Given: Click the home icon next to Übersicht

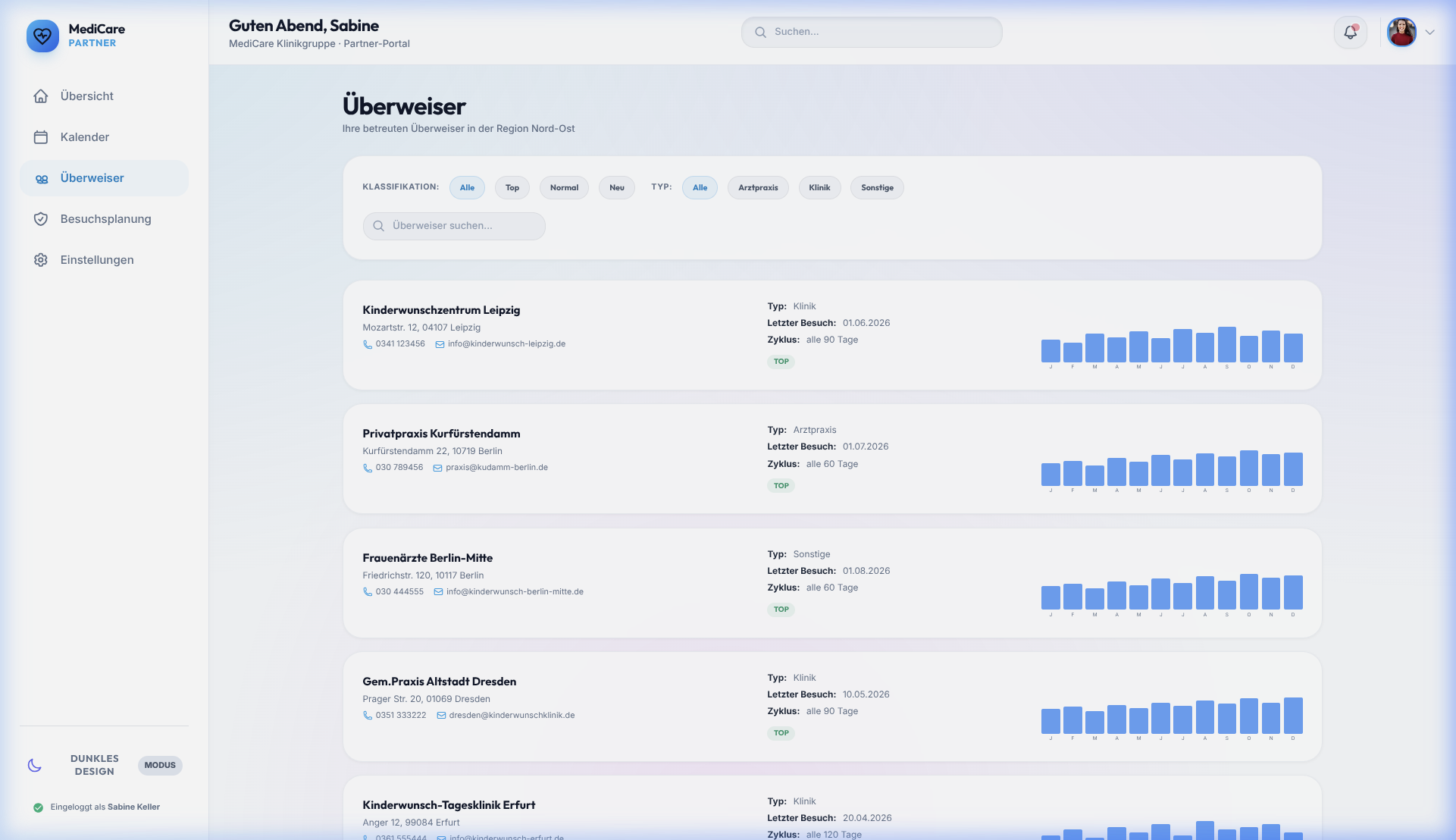Looking at the screenshot, I should (41, 96).
